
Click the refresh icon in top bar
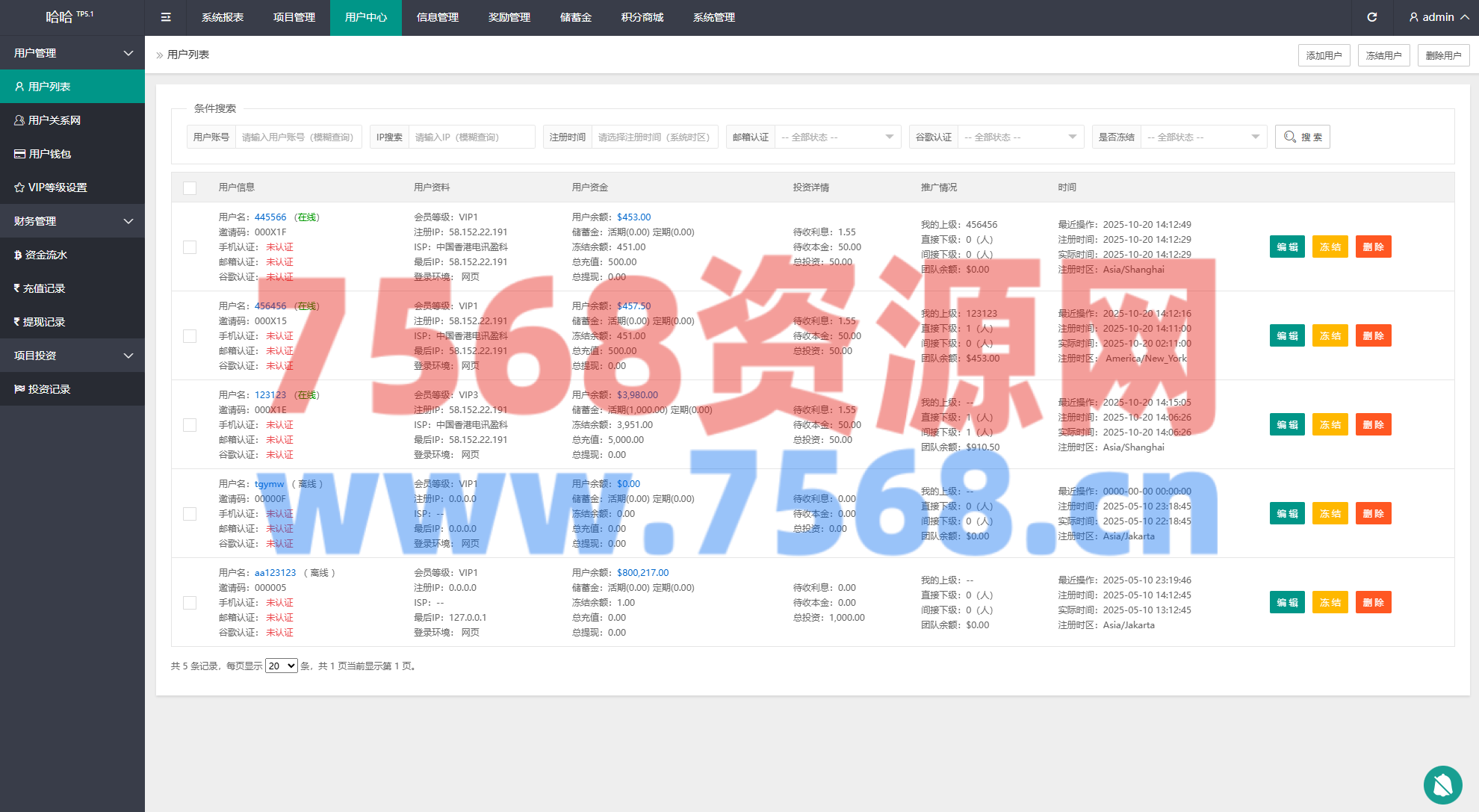click(1372, 17)
